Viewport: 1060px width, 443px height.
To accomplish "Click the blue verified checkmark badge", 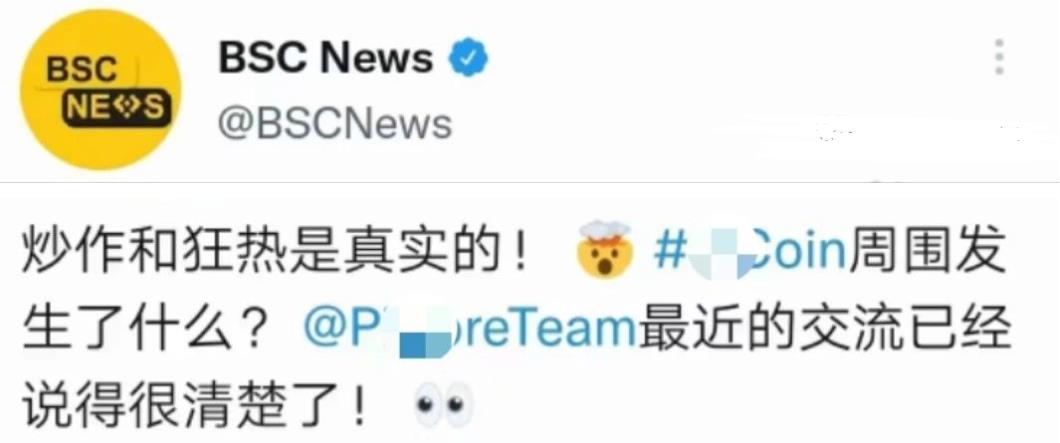I will tap(469, 57).
